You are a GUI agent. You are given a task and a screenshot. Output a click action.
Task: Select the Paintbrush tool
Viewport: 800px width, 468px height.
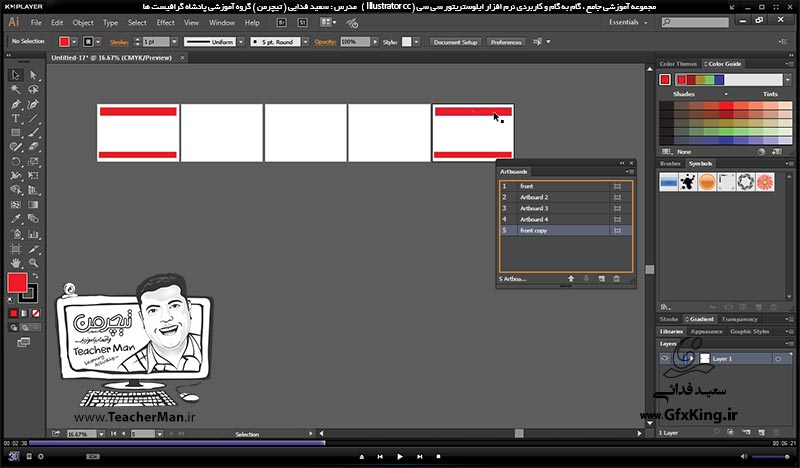point(33,133)
